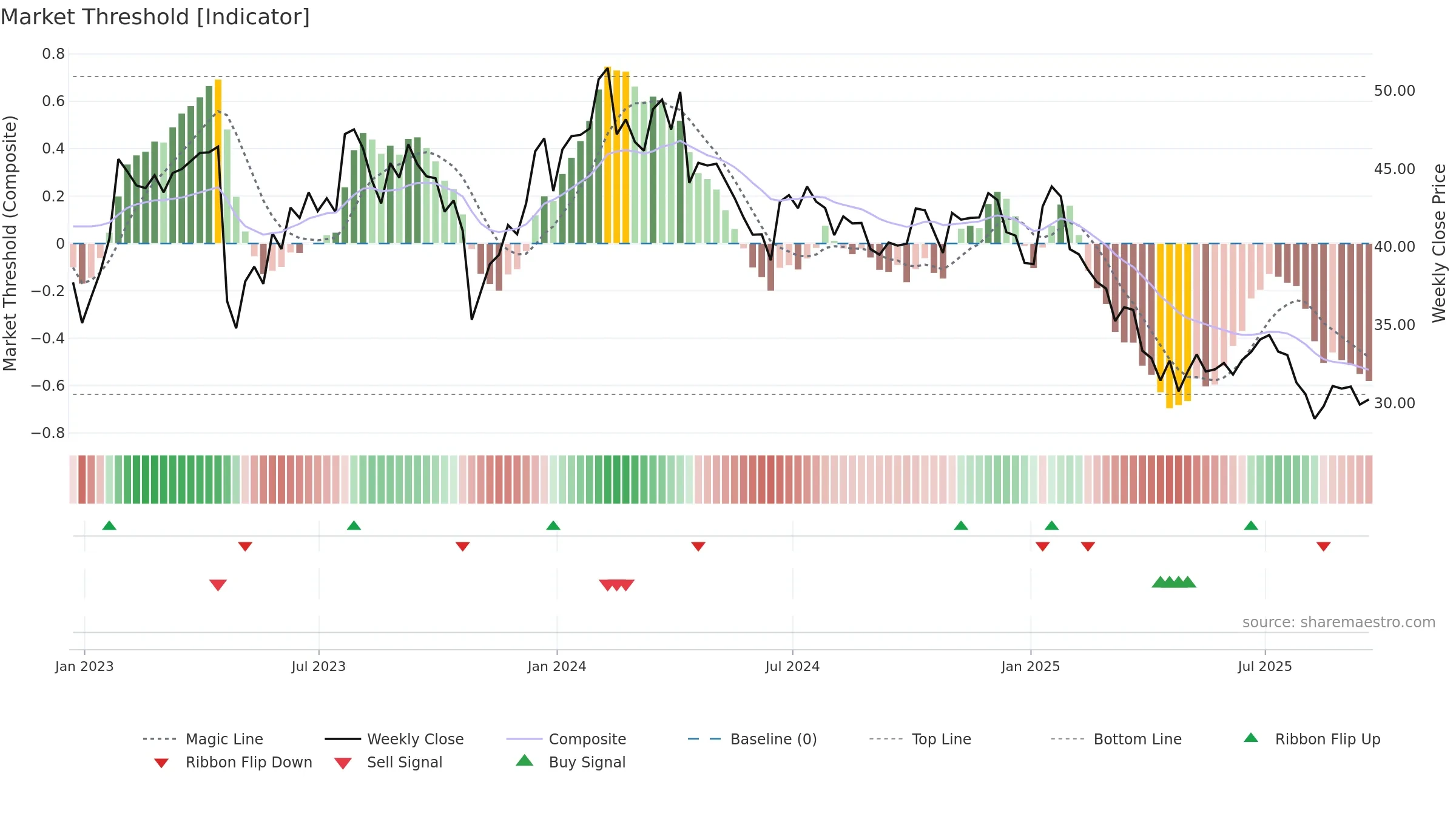Click the Weekly Close Price axis title
The height and width of the screenshot is (819, 1456).
(1439, 243)
